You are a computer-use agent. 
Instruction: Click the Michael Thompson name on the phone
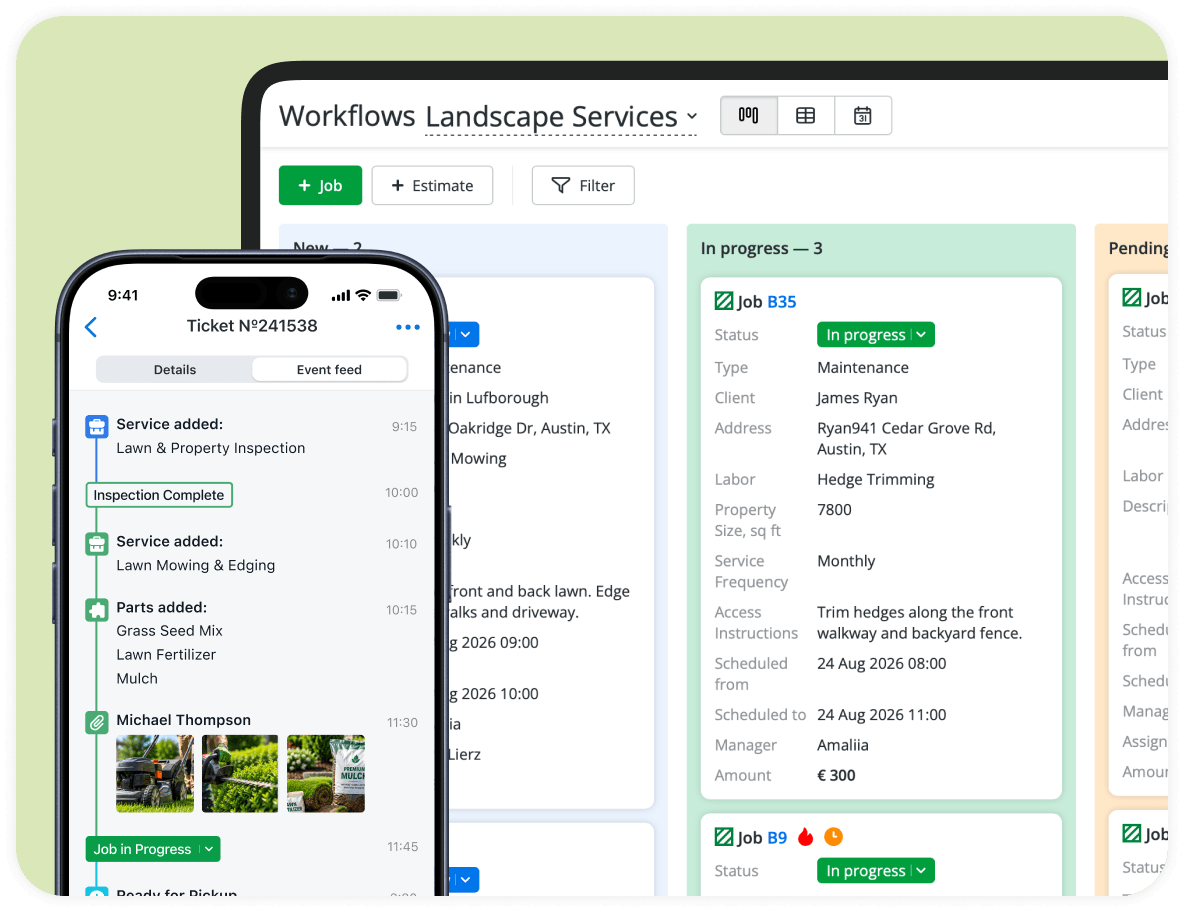click(x=183, y=720)
